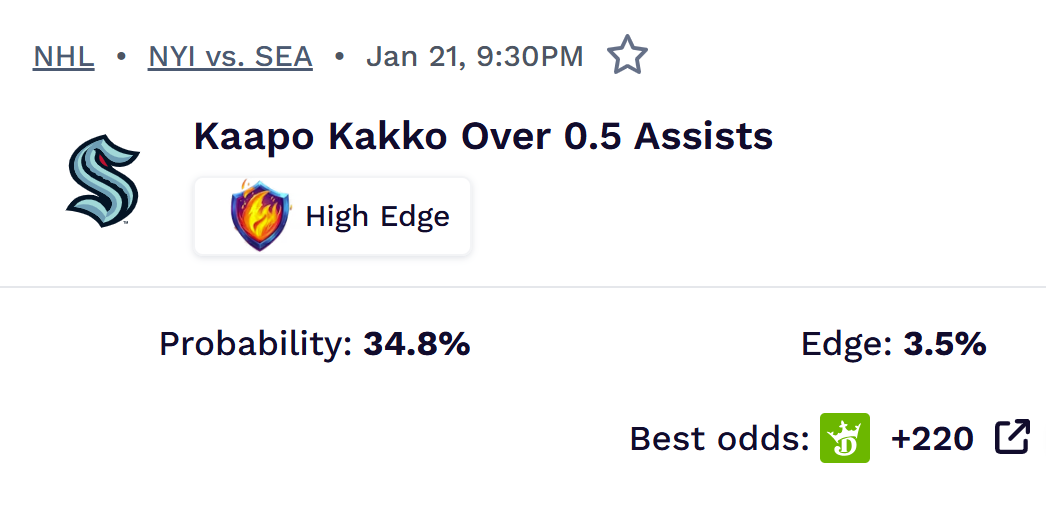Click the NHL league link
Viewport: 1046px width, 505px height.
coord(64,56)
